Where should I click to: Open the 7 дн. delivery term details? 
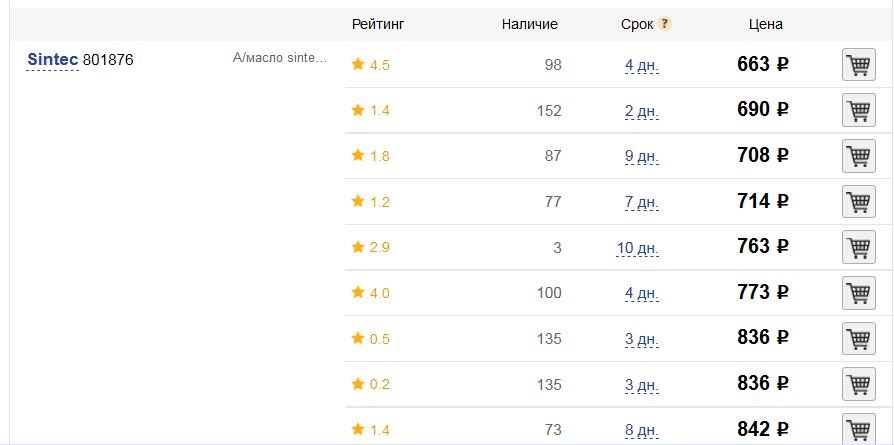(x=641, y=203)
